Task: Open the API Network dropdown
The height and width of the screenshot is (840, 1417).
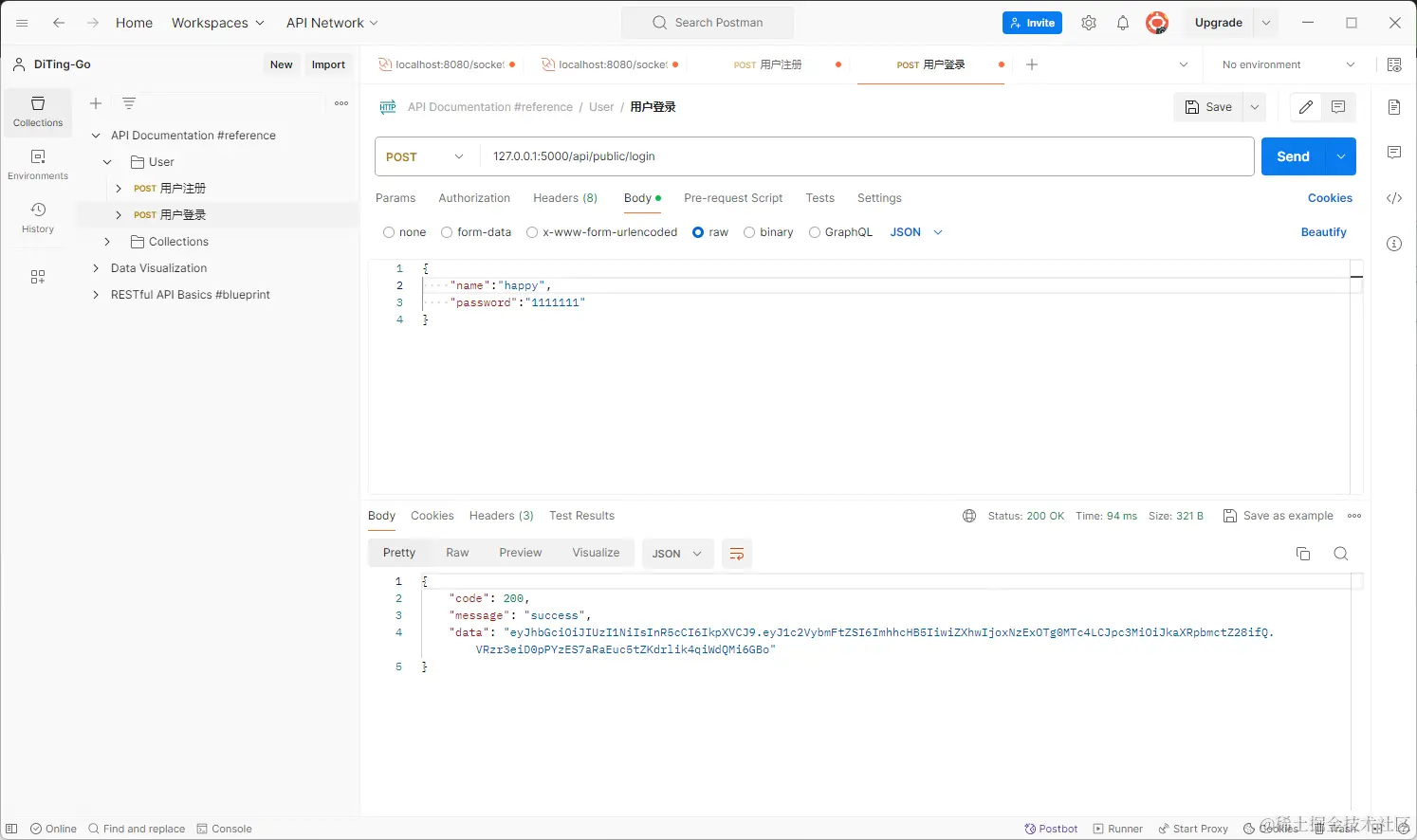Action: [332, 23]
